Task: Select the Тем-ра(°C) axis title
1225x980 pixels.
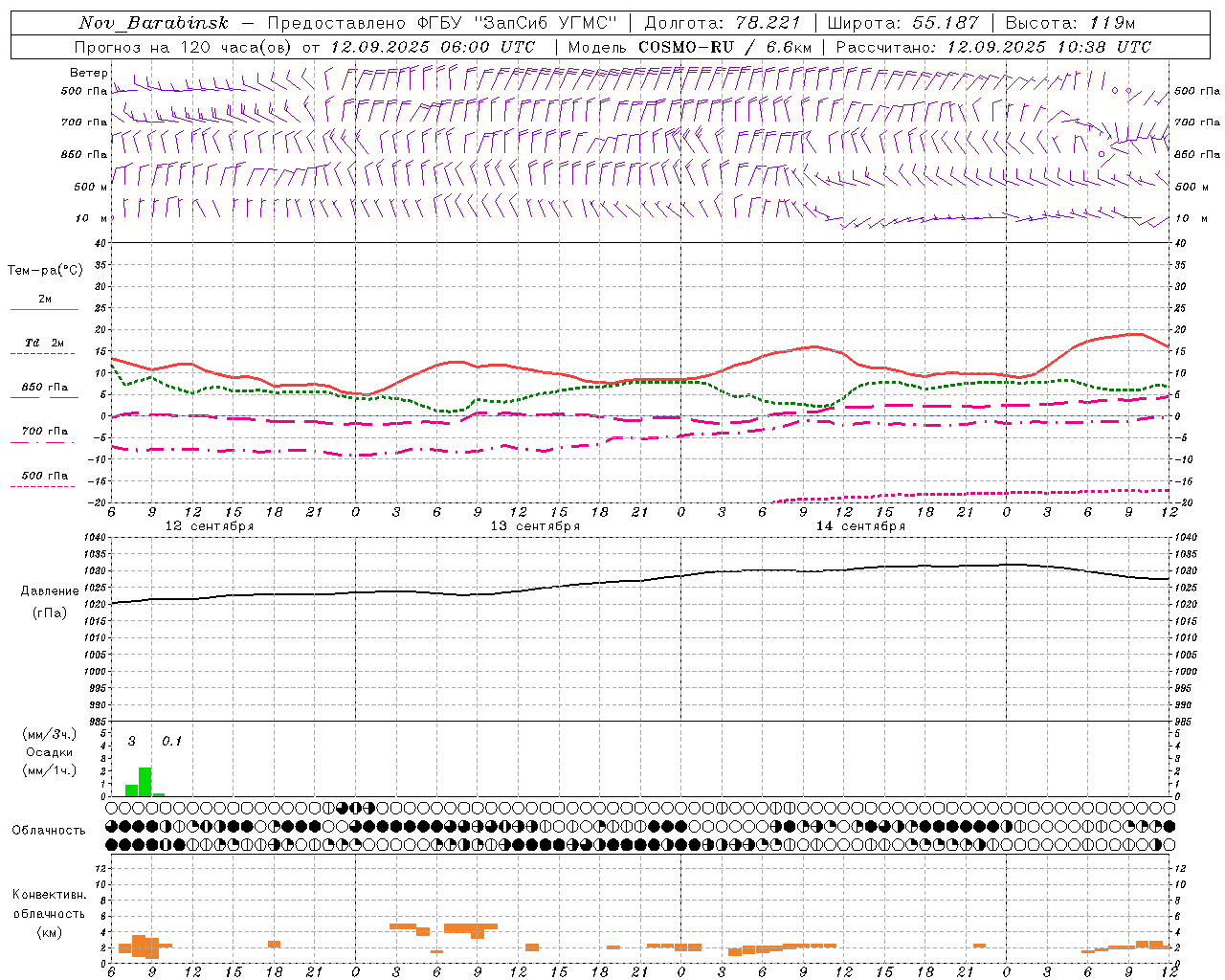Action: click(45, 271)
